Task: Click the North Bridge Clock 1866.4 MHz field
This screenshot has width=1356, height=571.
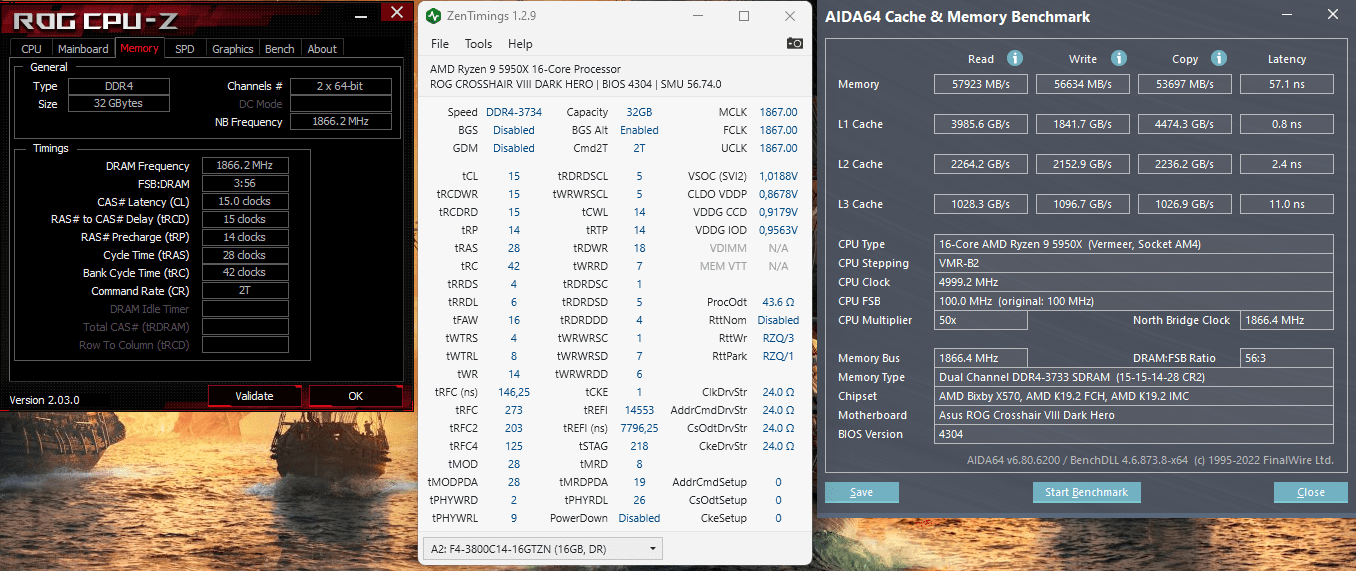Action: coord(1286,320)
